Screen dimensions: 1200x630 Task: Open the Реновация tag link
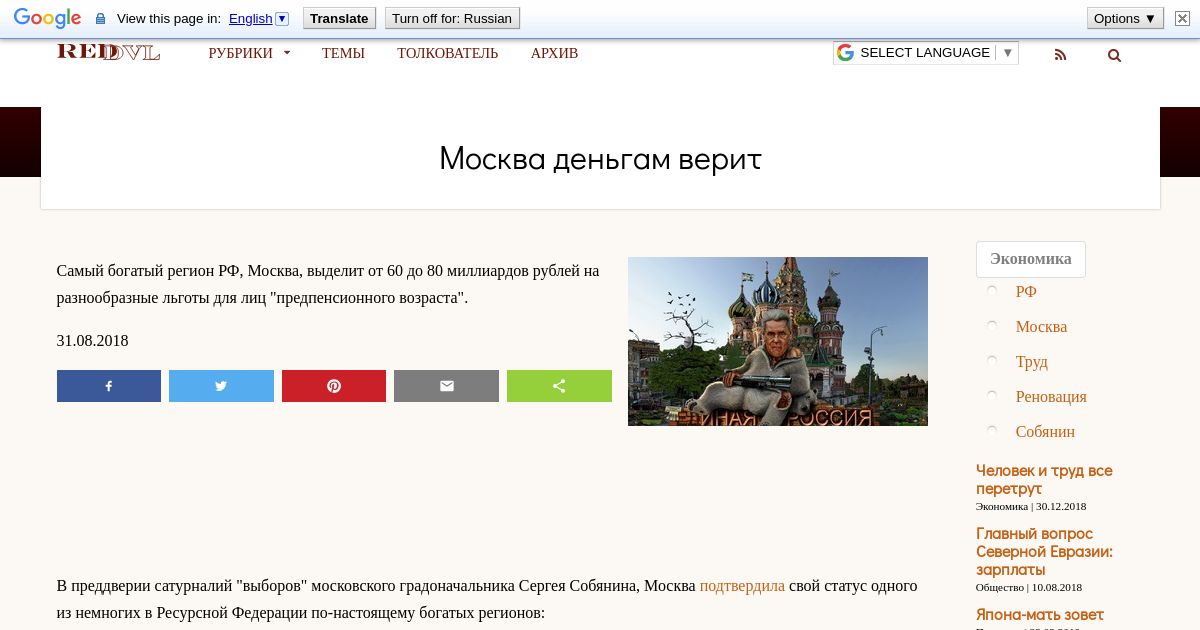point(1051,397)
